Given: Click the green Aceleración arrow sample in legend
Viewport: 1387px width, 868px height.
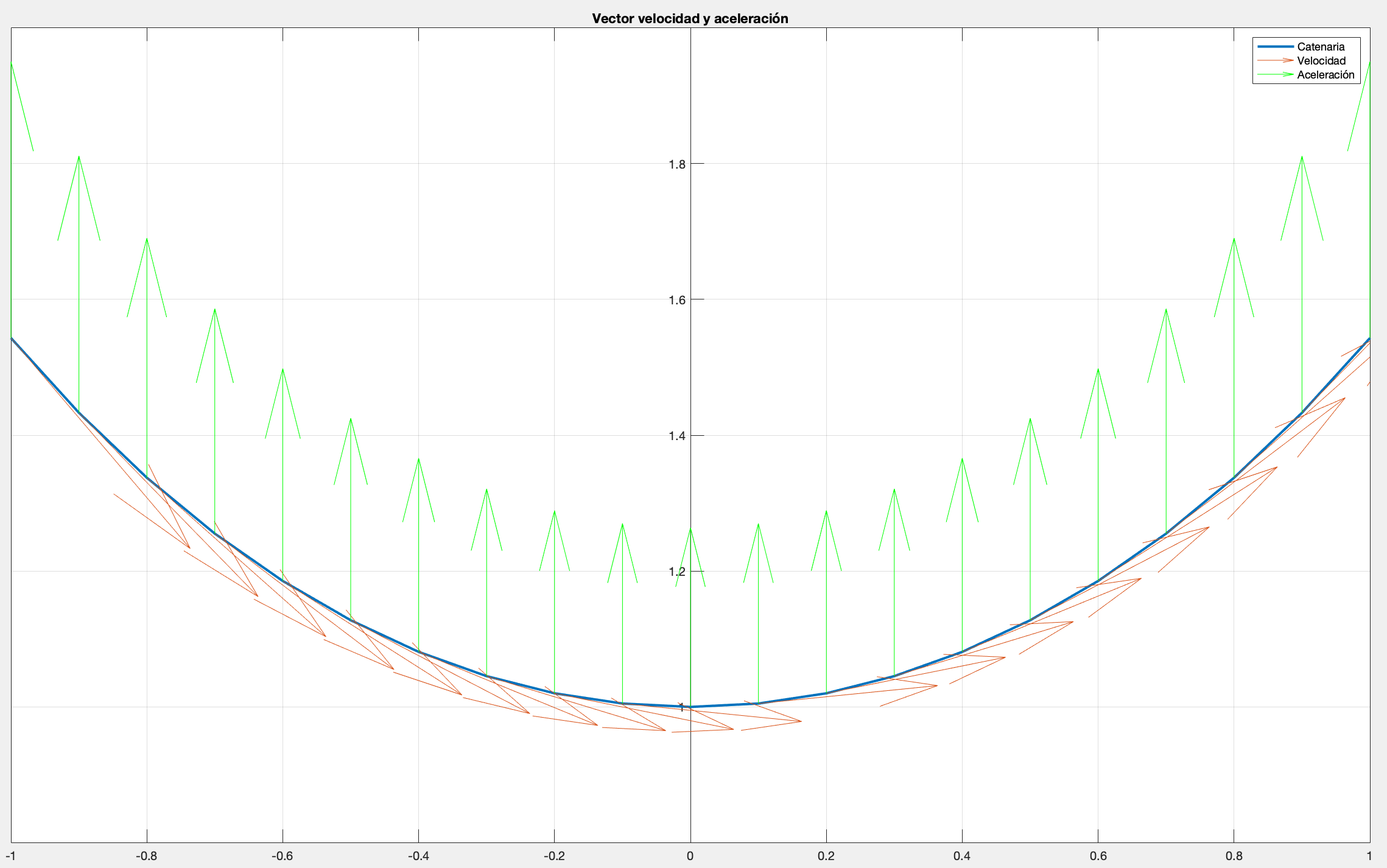Looking at the screenshot, I should (1275, 75).
